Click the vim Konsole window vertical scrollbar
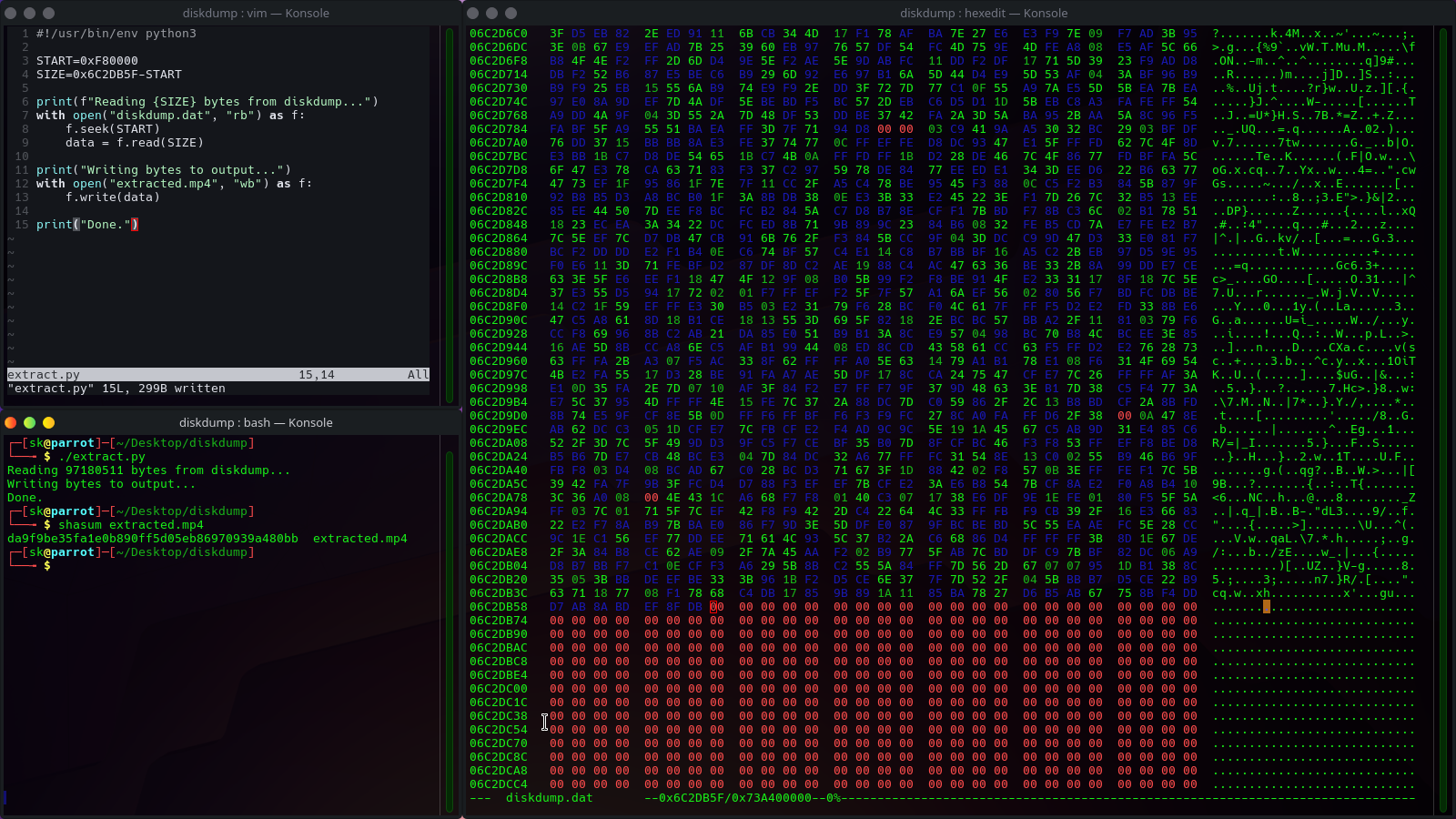 click(450, 214)
